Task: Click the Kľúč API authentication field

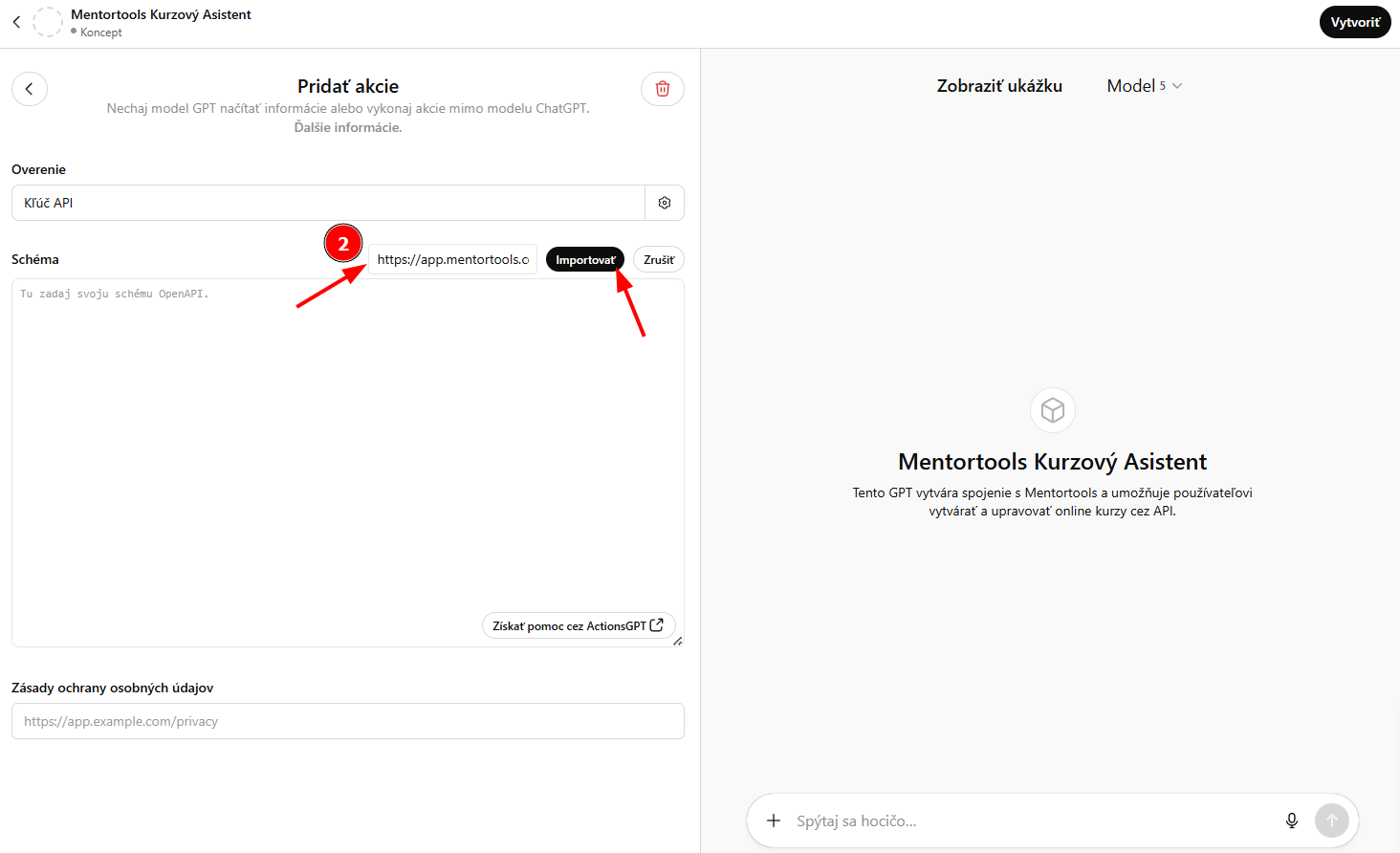Action: (x=328, y=203)
